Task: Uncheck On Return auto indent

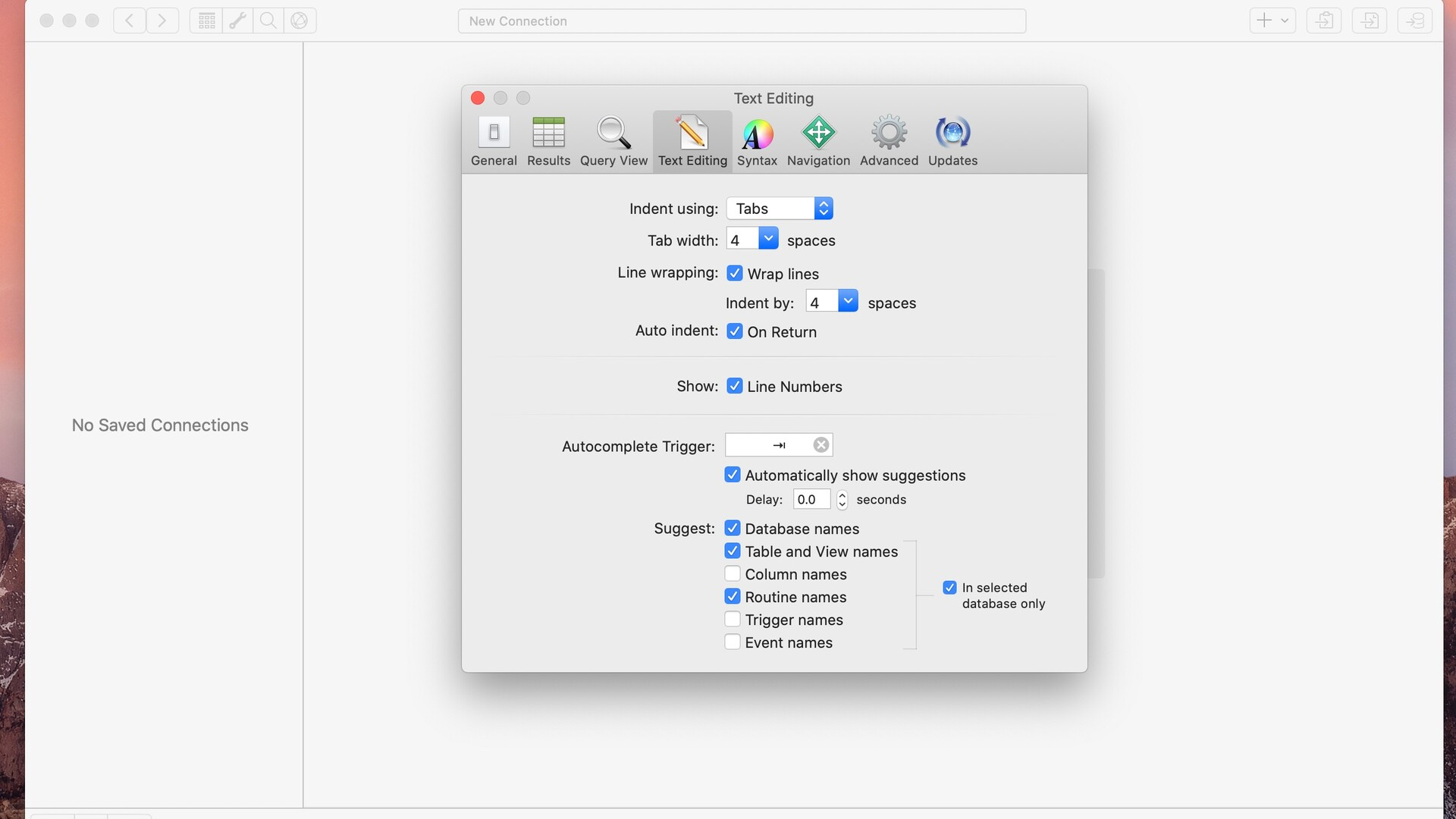Action: coord(735,331)
